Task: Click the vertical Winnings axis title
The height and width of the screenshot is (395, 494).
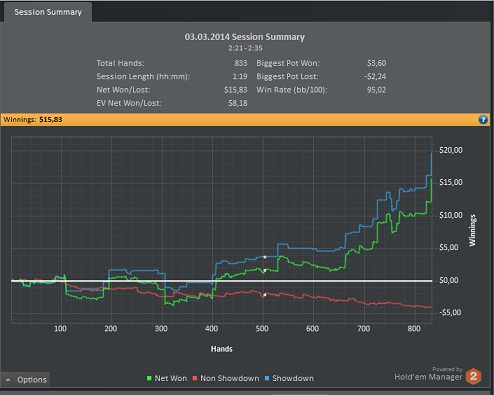Action: pyautogui.click(x=472, y=230)
